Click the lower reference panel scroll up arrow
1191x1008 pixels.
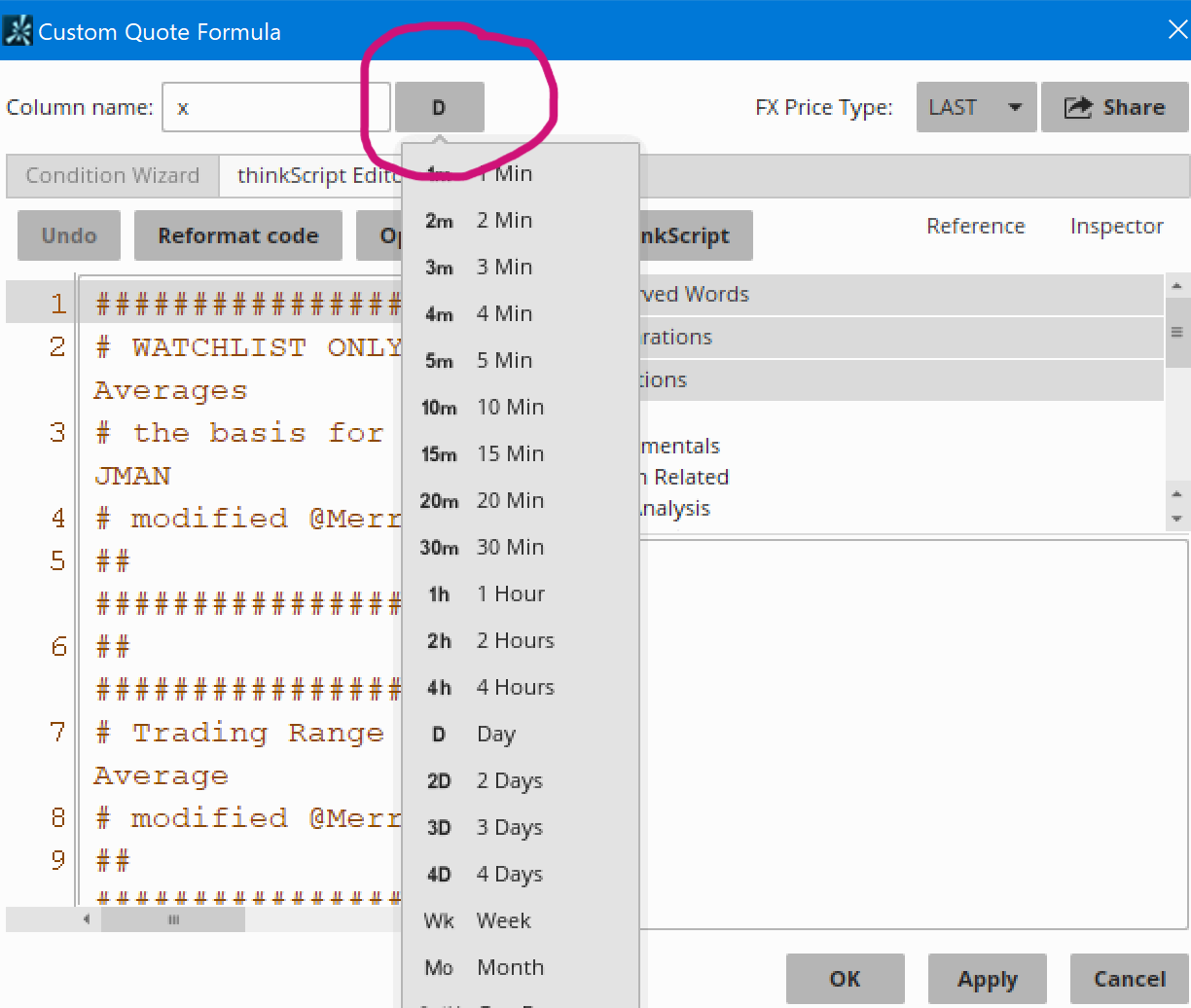1176,494
